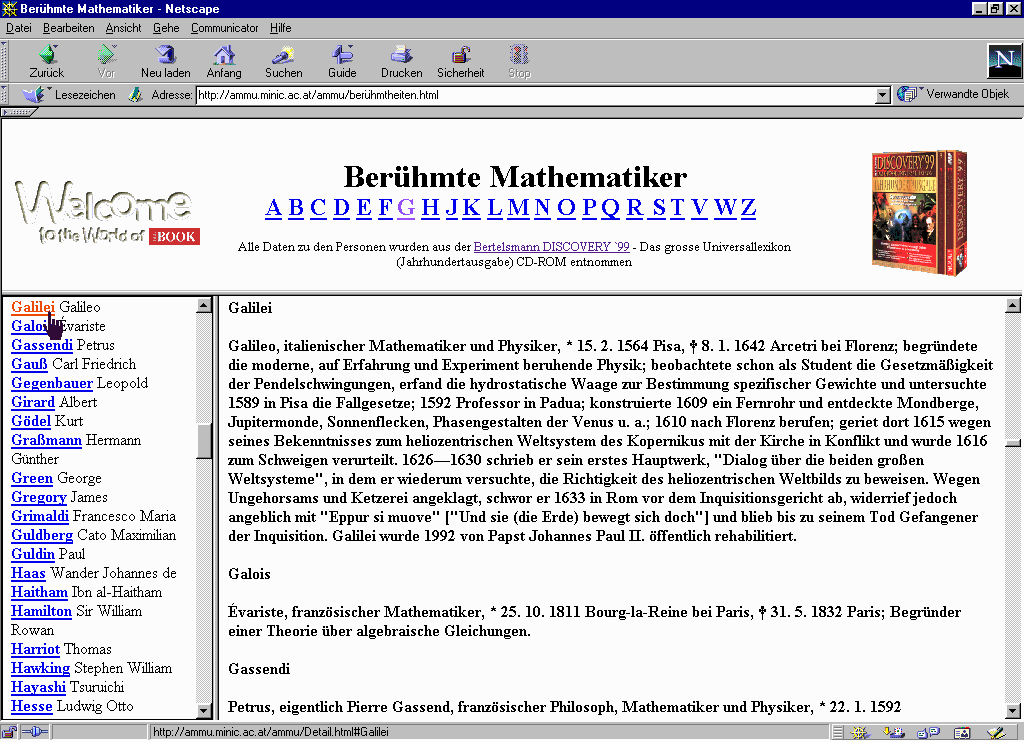Click scroll-up arrow of detail pane
Viewport: 1024px width, 742px height.
(x=1012, y=305)
